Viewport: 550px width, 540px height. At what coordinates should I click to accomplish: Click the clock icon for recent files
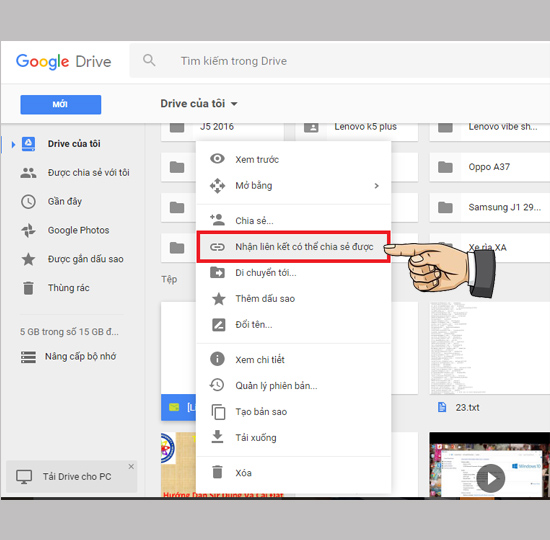coord(28,202)
